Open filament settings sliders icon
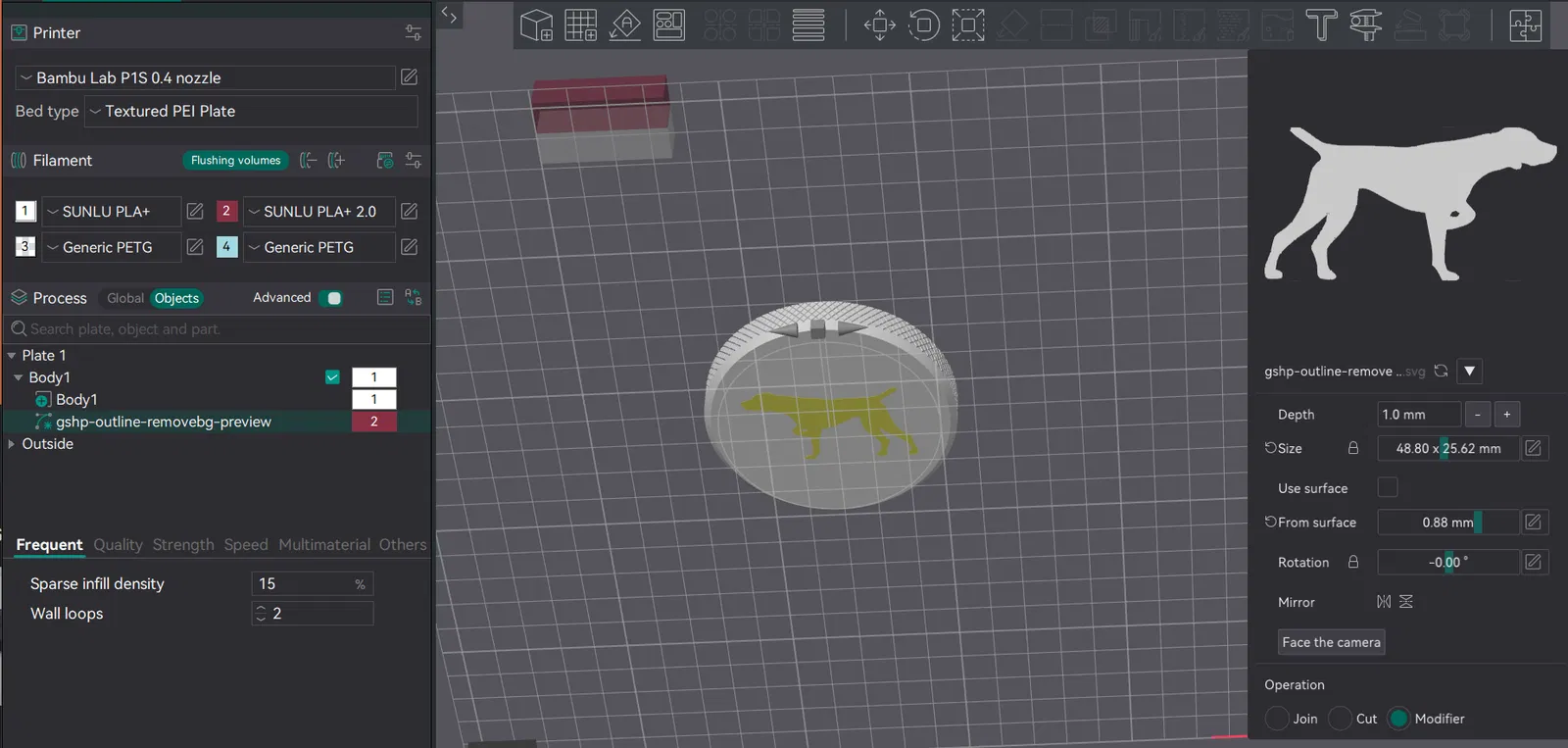The height and width of the screenshot is (748, 1568). tap(413, 160)
